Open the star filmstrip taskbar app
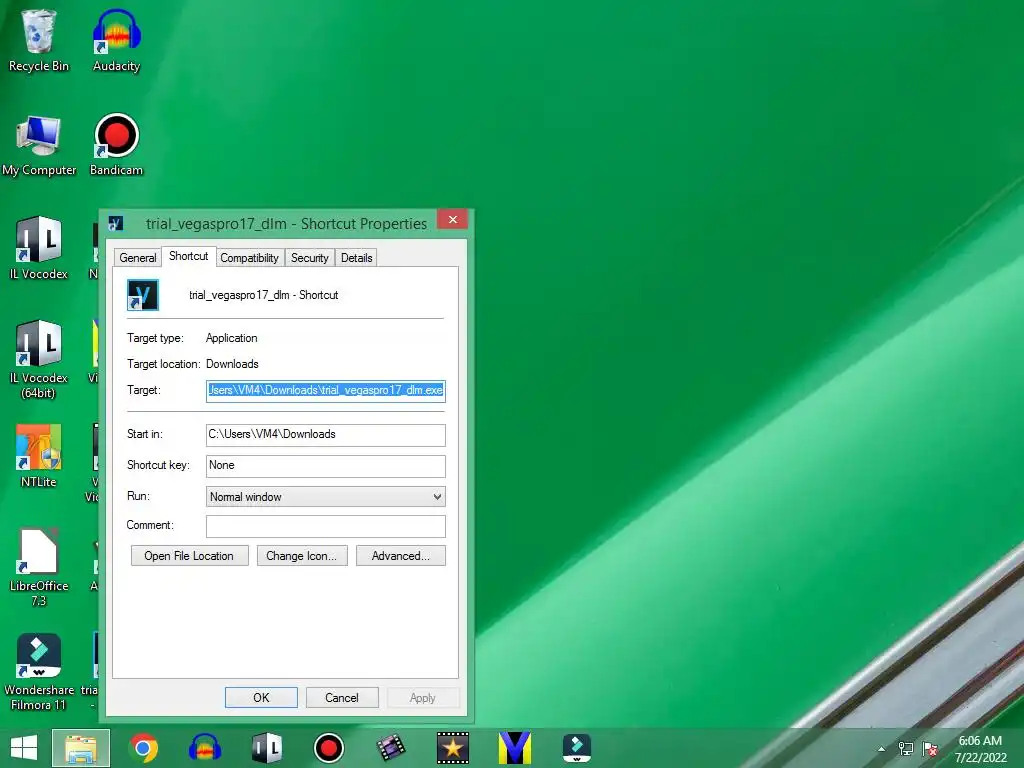This screenshot has width=1024, height=768. coord(453,748)
